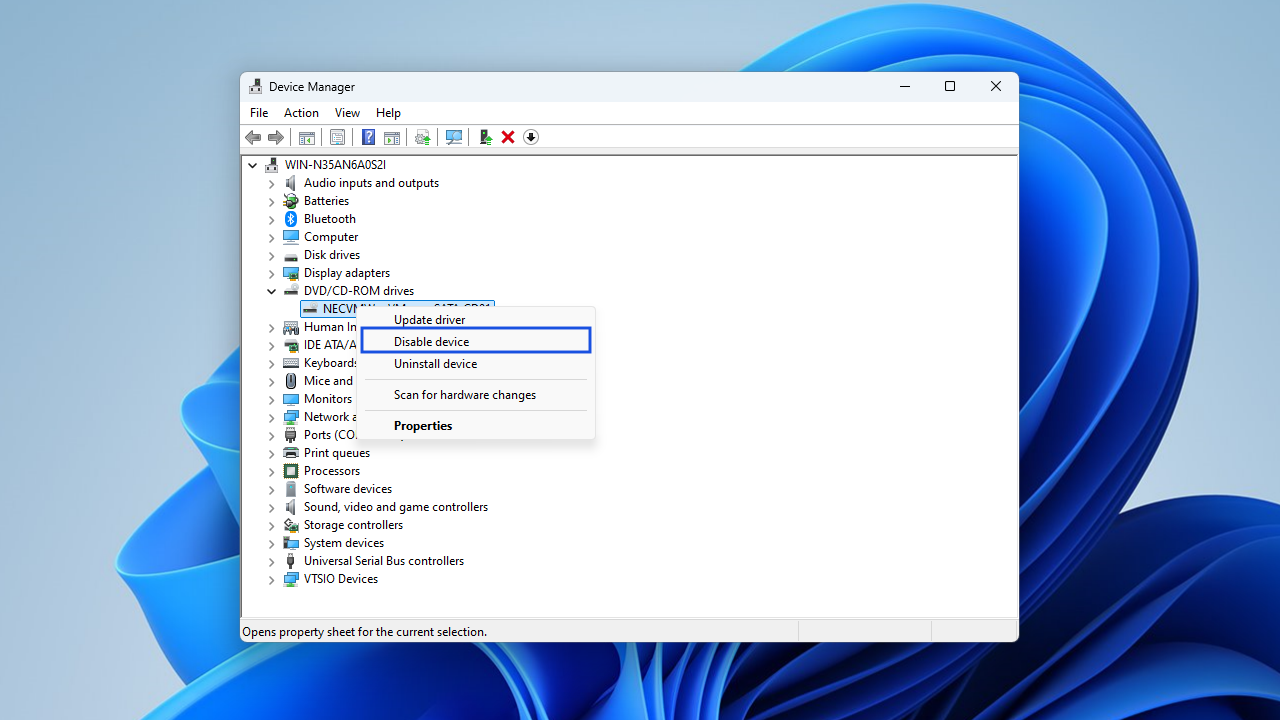Expand the Disk drives node
Viewport: 1280px width, 720px height.
(x=271, y=255)
